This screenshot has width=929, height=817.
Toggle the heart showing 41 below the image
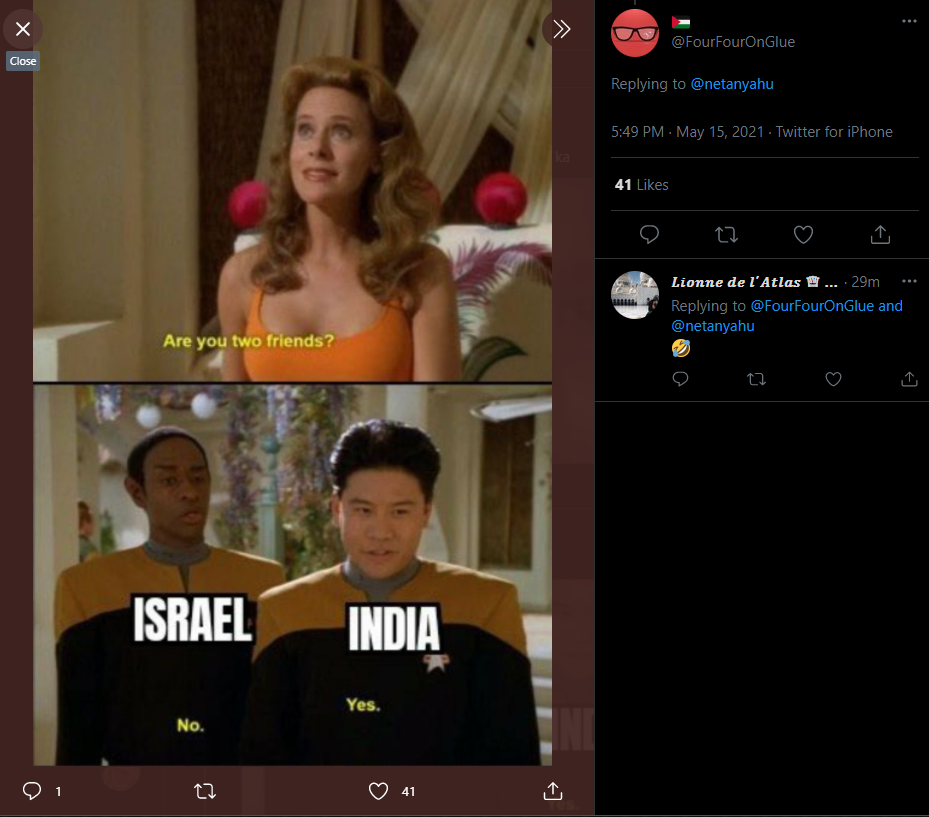tap(379, 791)
